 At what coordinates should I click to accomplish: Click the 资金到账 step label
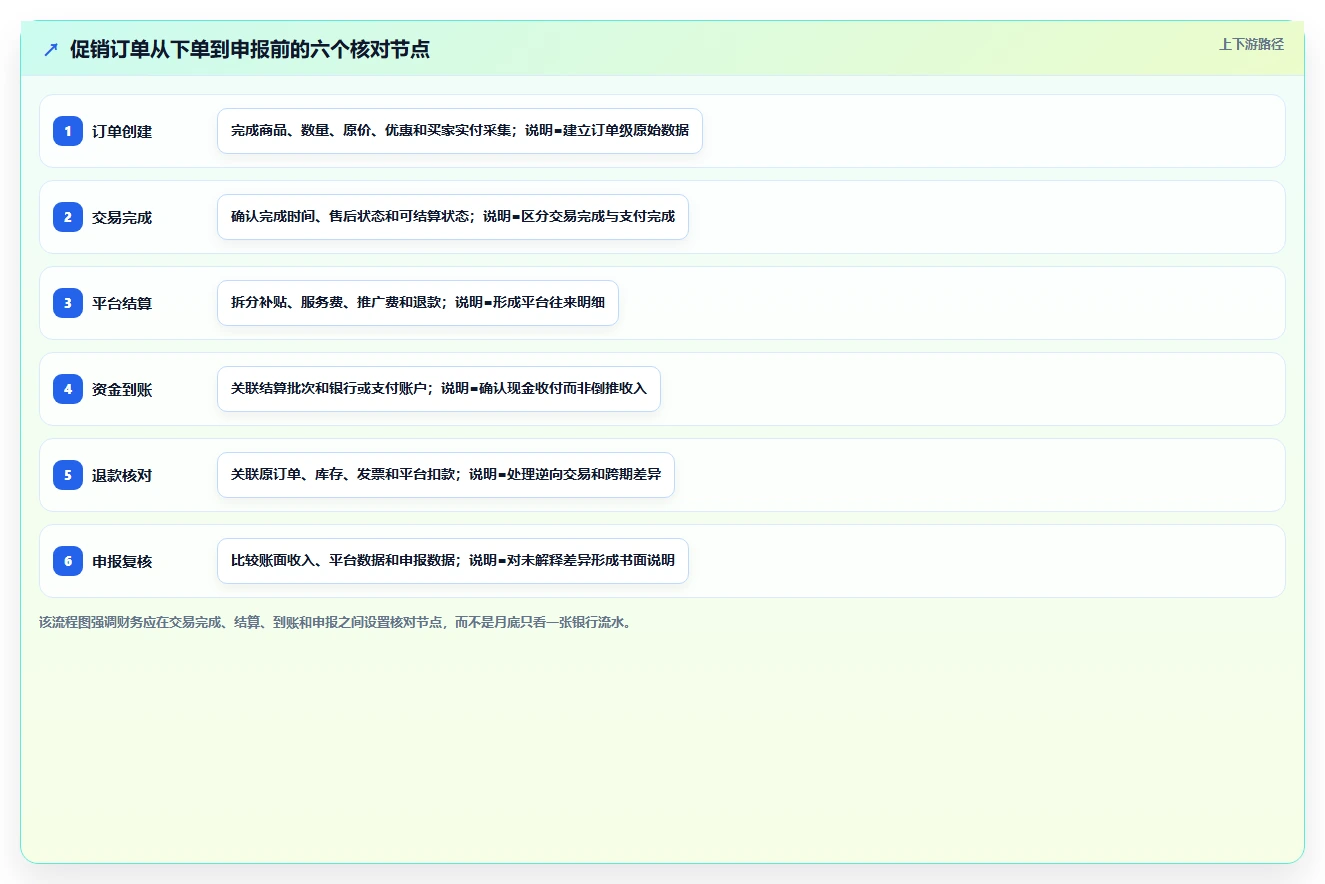(122, 389)
